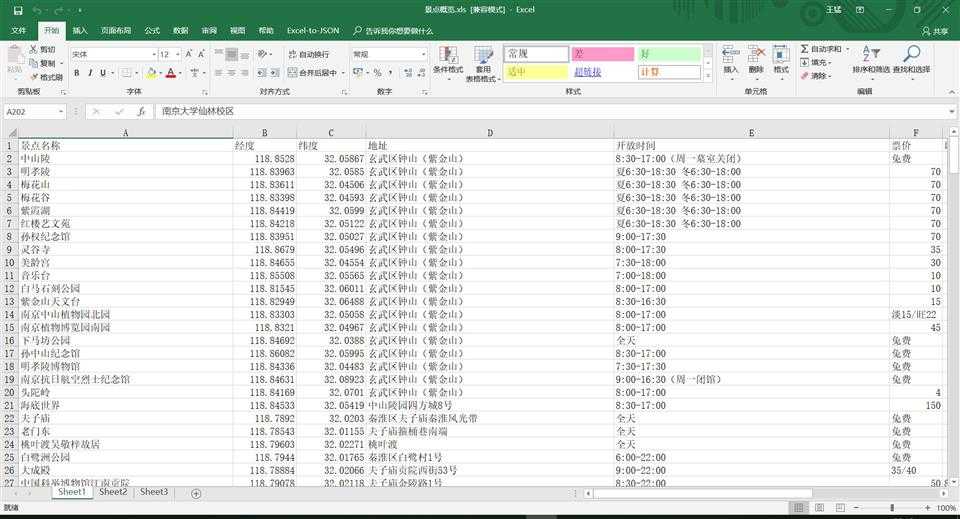The image size is (960, 519).
Task: Click the decrease indent button
Action: pos(261,73)
